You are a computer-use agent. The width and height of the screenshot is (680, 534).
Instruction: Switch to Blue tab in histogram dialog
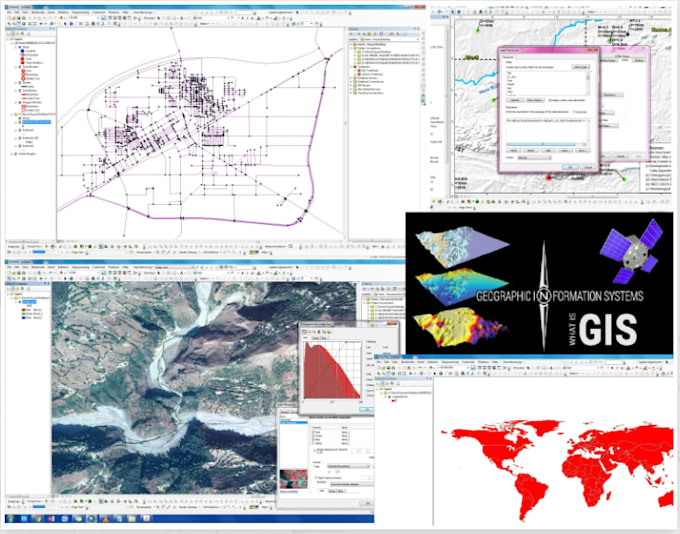(x=324, y=338)
